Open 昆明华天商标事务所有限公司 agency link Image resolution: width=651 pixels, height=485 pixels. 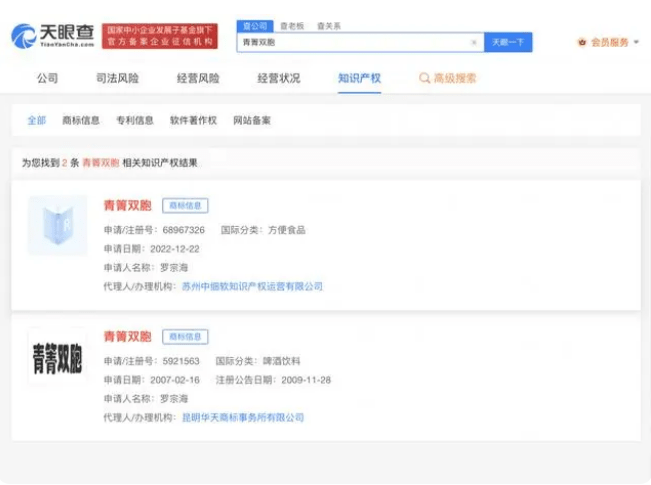242,417
